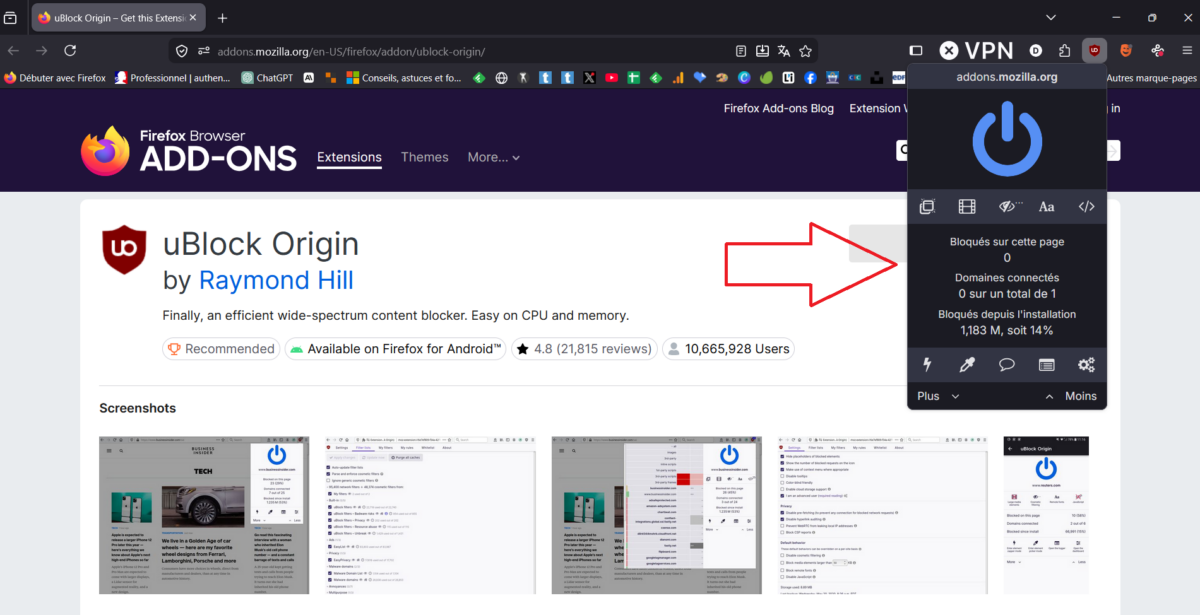Open the Firefox hamburger menu
This screenshot has width=1200, height=615.
point(1186,50)
